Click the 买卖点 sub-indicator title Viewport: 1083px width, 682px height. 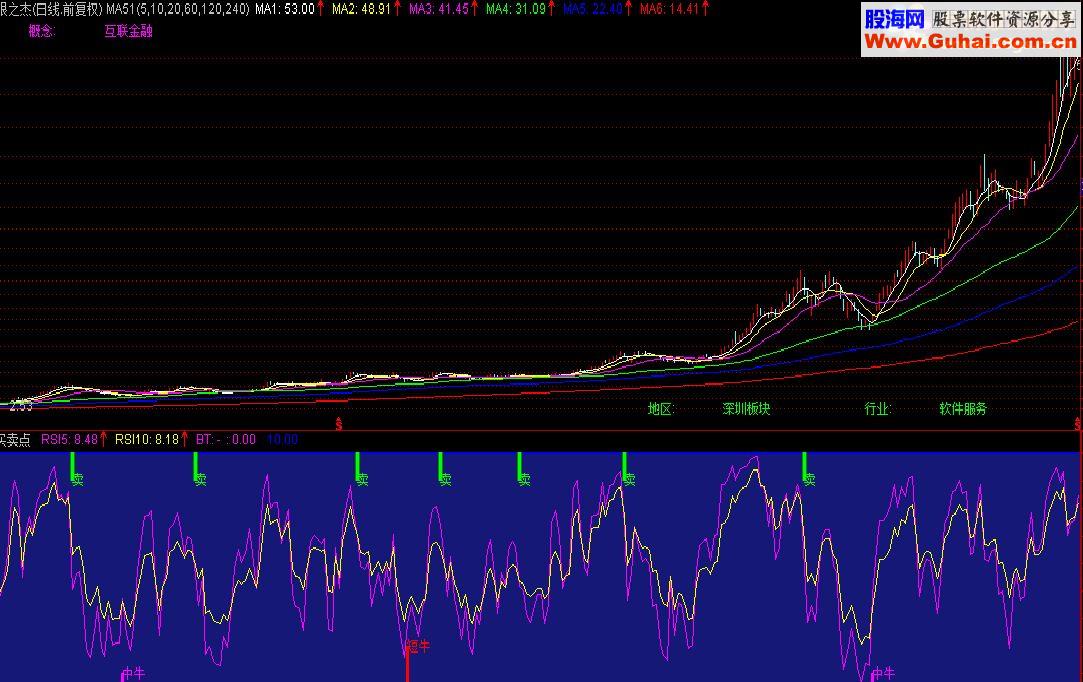click(15, 439)
